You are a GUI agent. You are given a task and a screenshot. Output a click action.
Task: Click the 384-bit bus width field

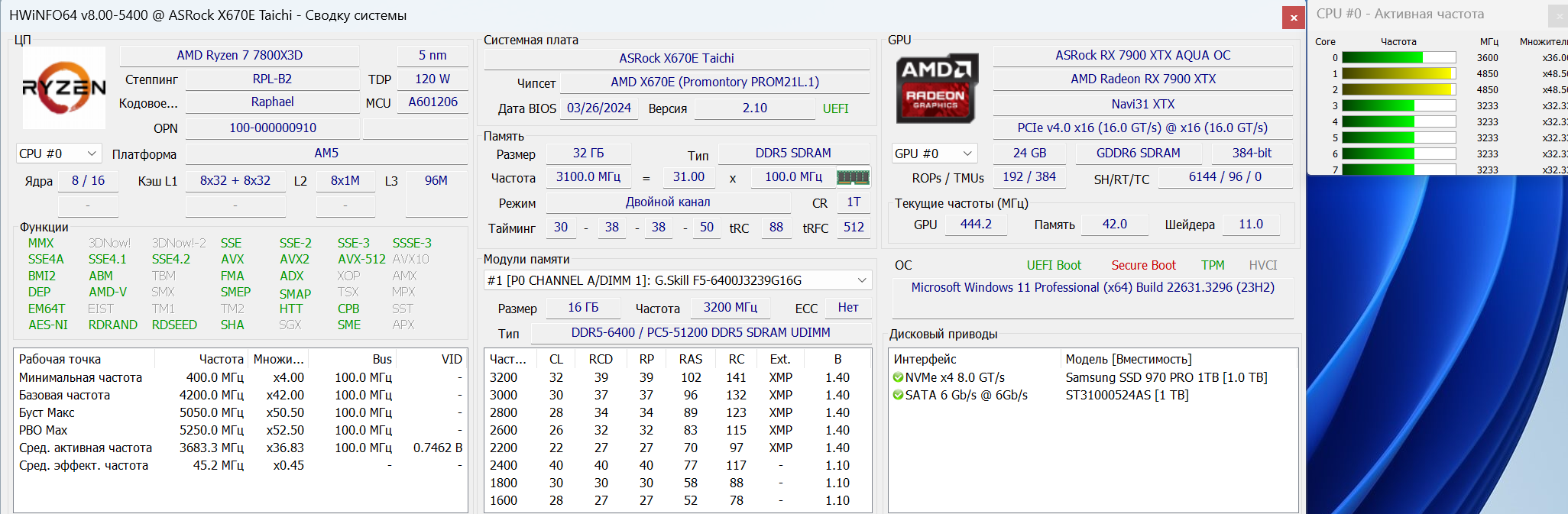(x=1252, y=153)
